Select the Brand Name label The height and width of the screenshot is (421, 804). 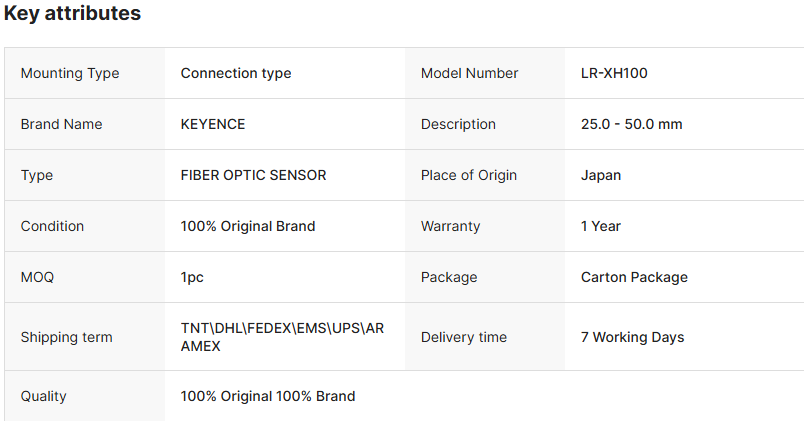click(x=61, y=124)
